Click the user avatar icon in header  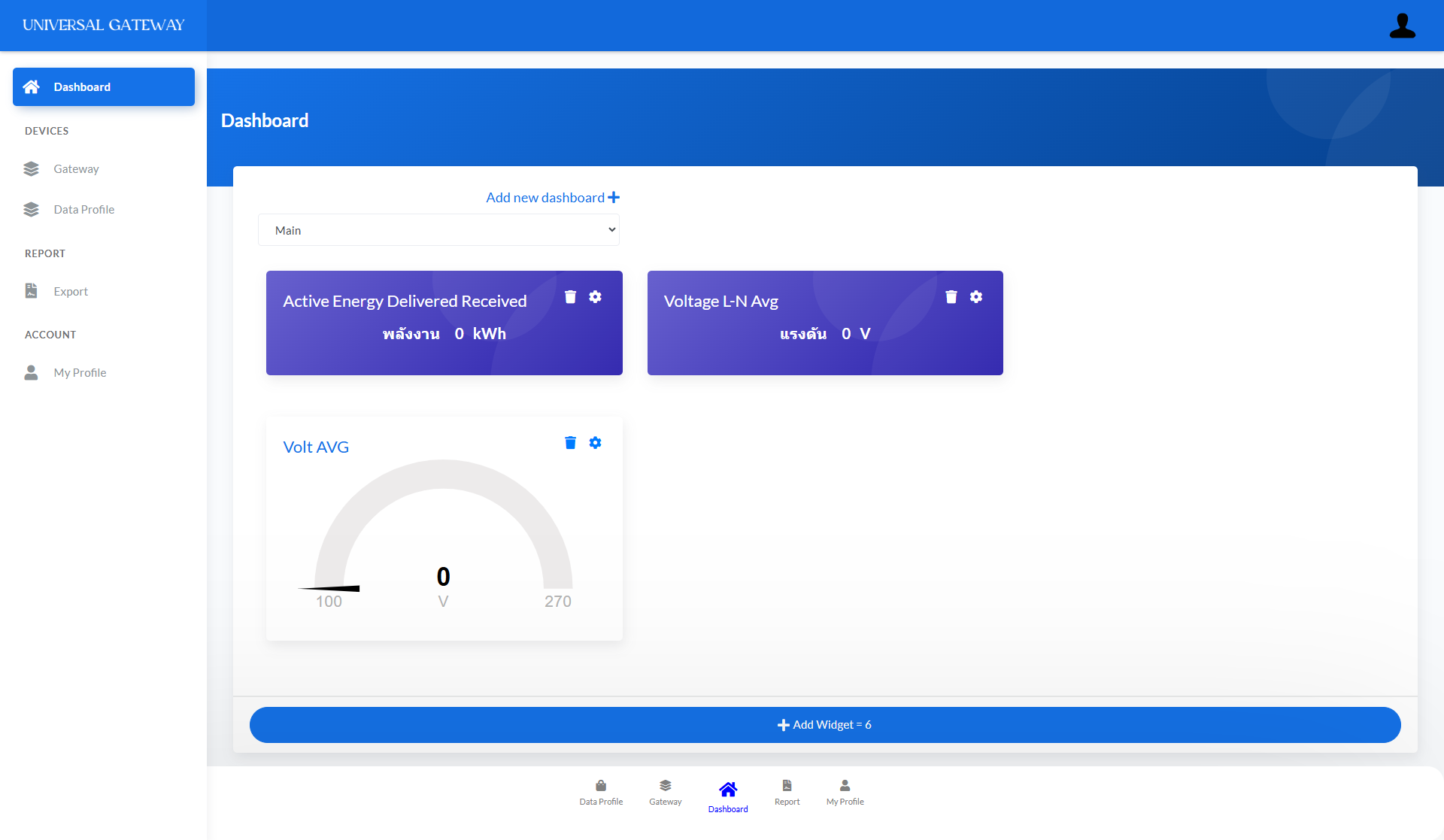pyautogui.click(x=1402, y=26)
